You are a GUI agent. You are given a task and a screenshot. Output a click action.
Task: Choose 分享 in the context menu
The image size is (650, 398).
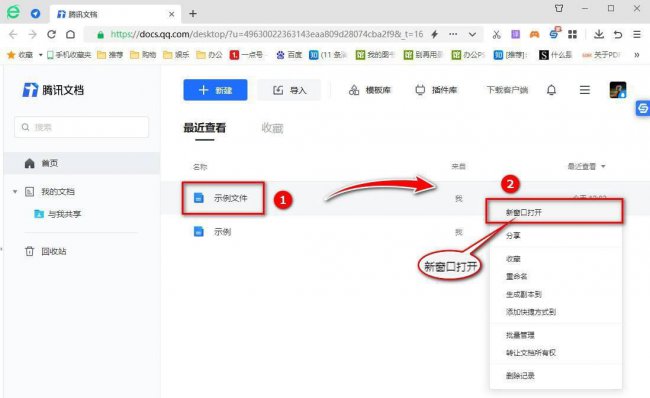point(555,235)
